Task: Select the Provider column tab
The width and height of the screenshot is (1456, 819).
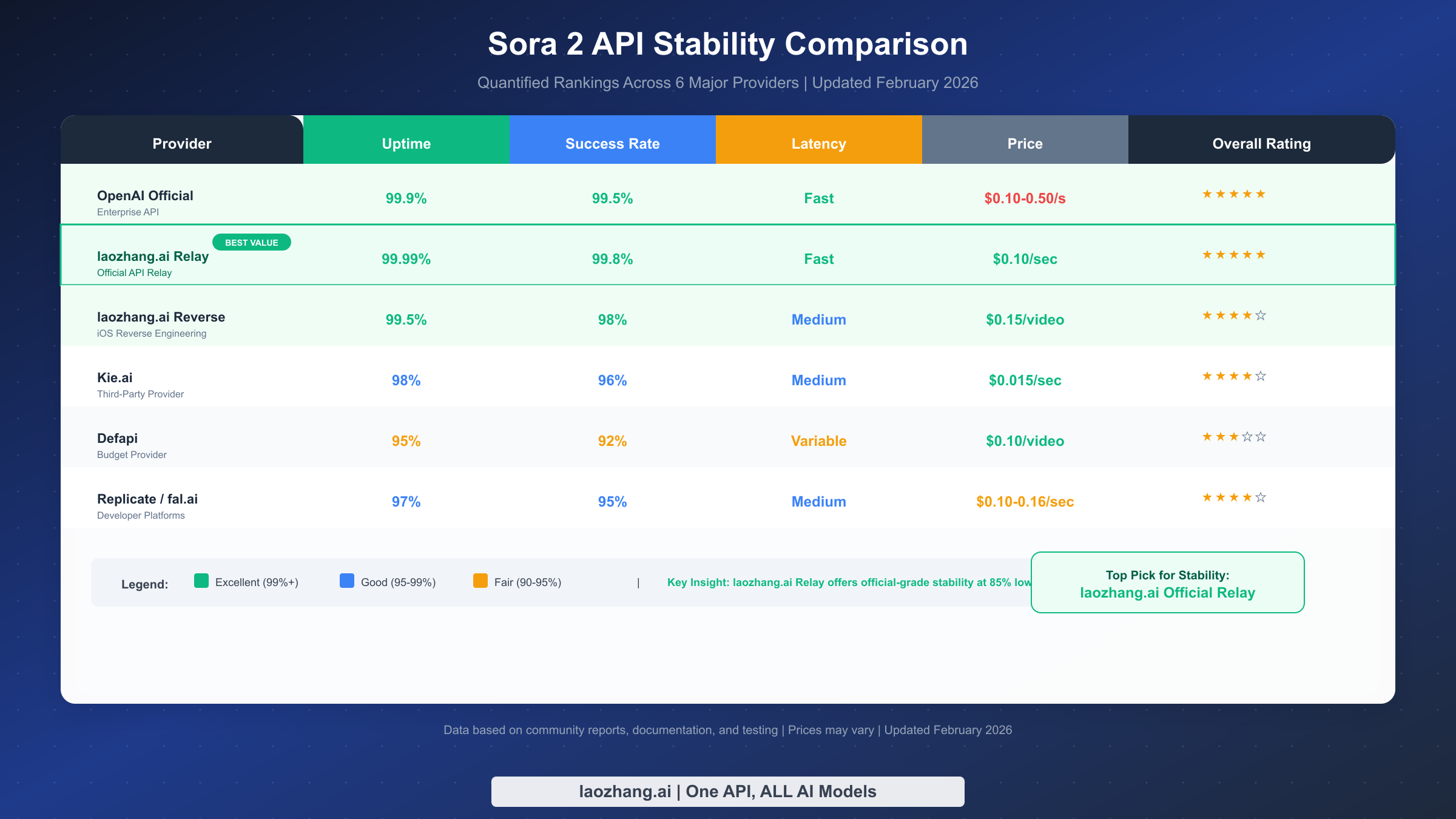Action: [181, 143]
